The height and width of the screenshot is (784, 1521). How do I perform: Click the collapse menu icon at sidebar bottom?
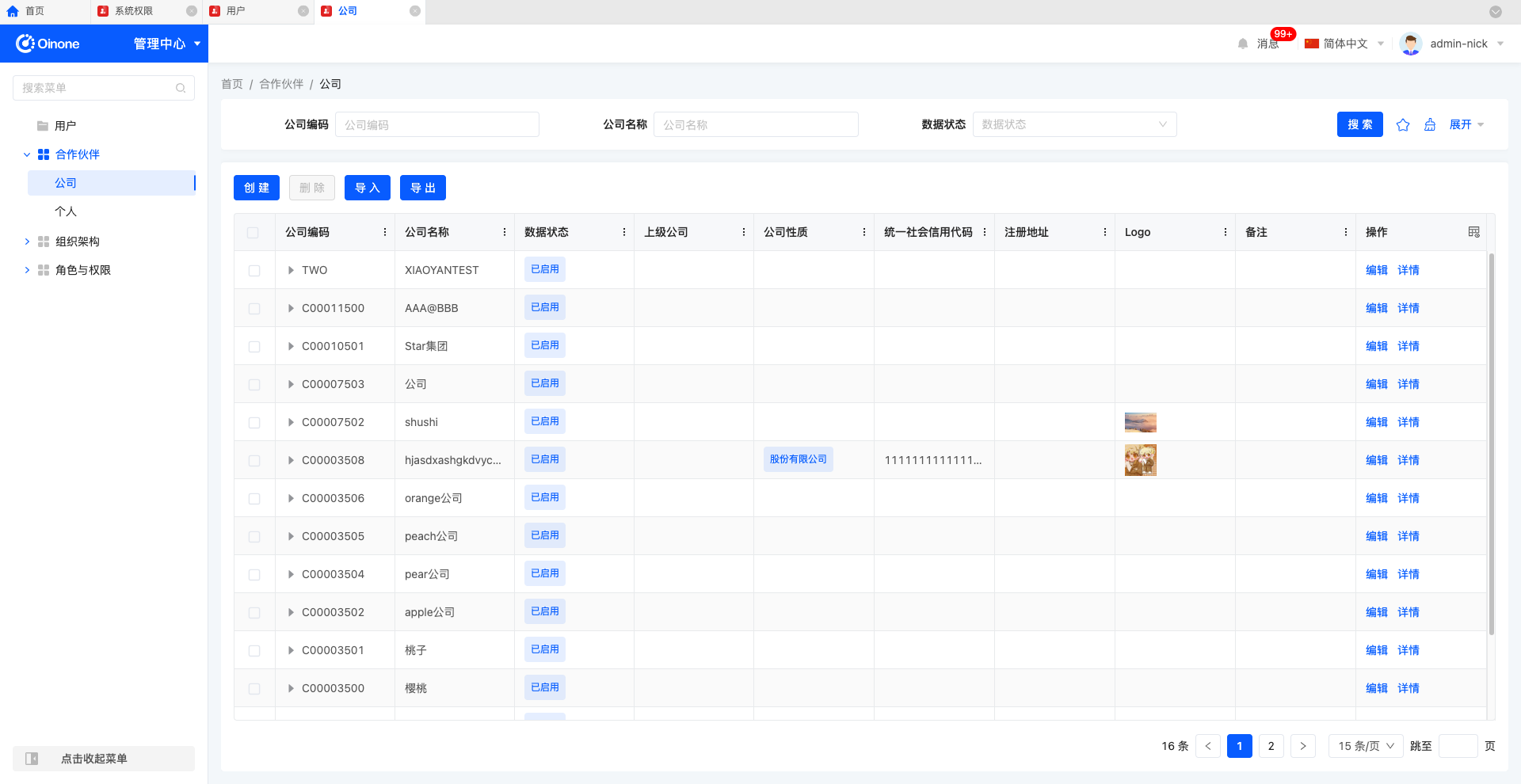point(32,759)
